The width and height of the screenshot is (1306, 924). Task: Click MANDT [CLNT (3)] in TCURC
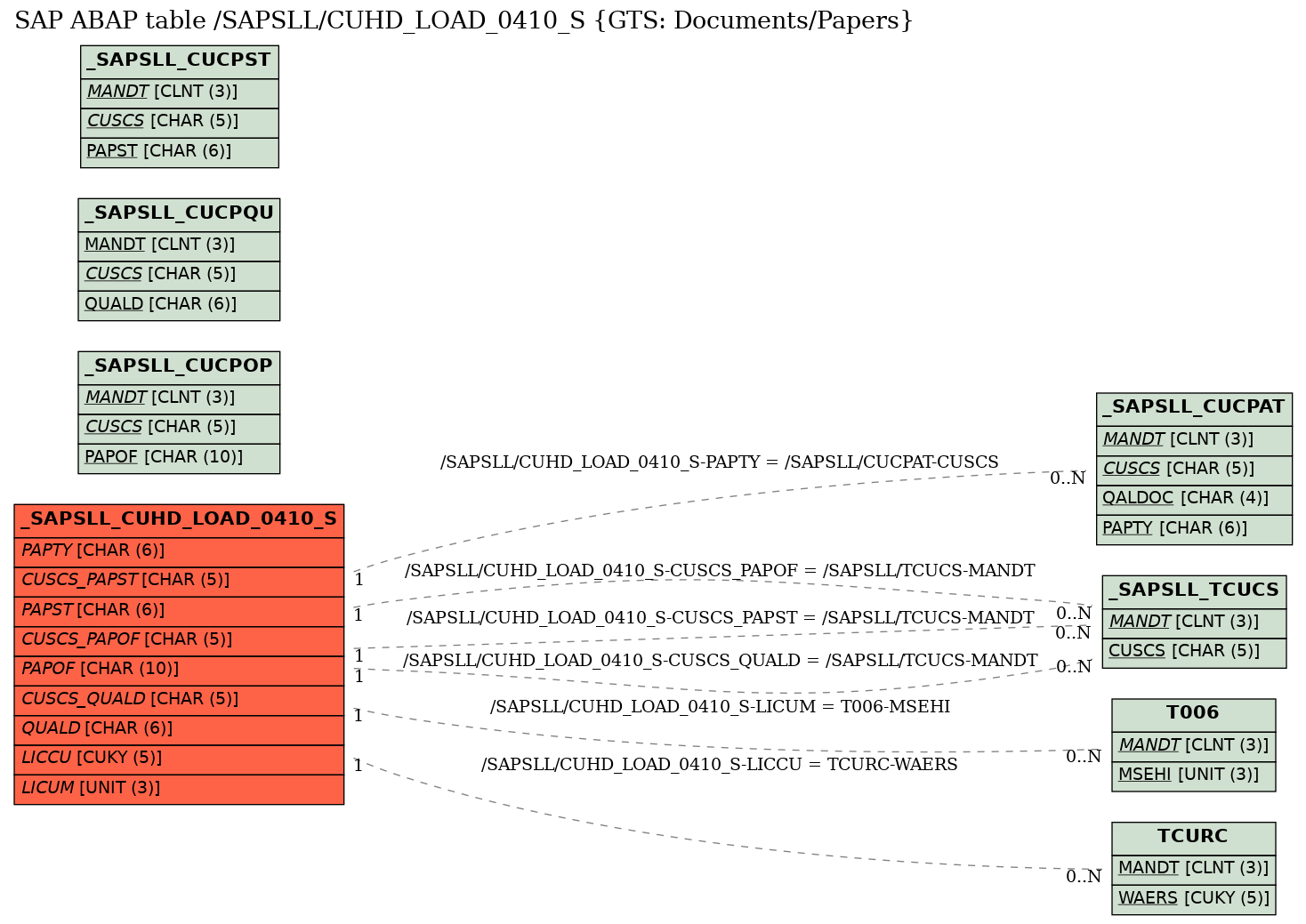click(1193, 869)
